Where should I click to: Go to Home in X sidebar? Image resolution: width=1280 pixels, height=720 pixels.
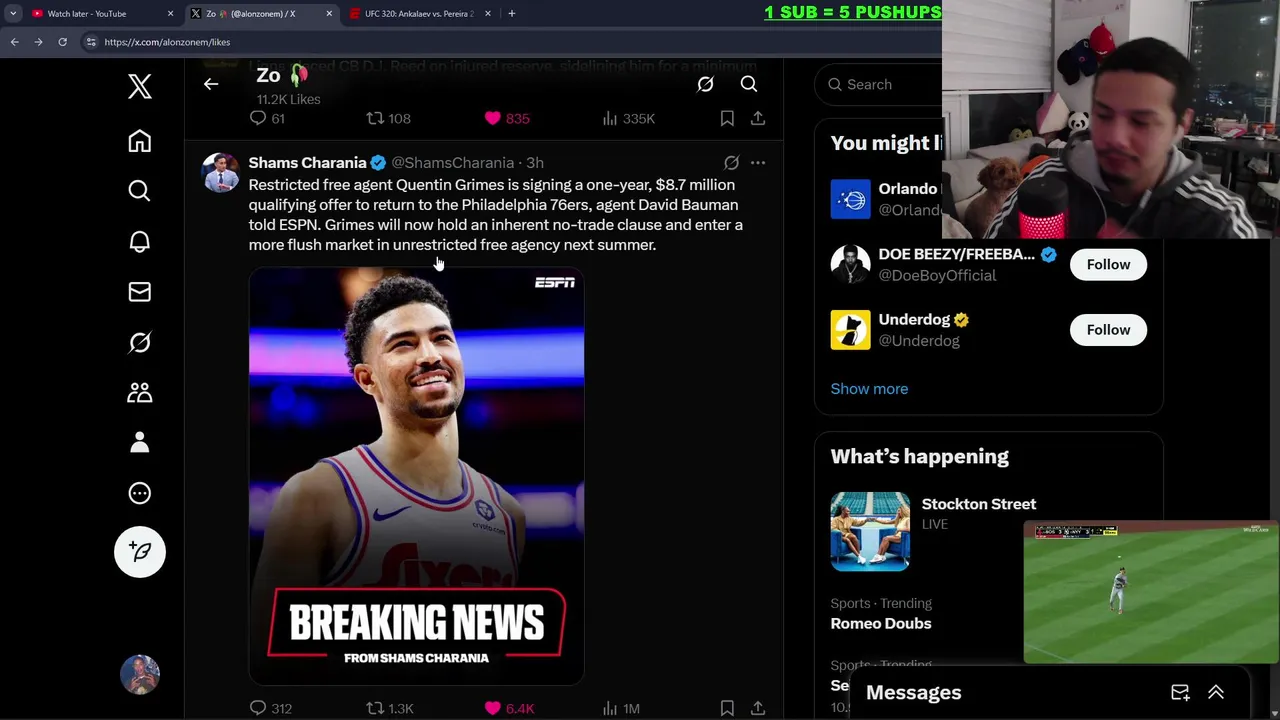[x=140, y=141]
